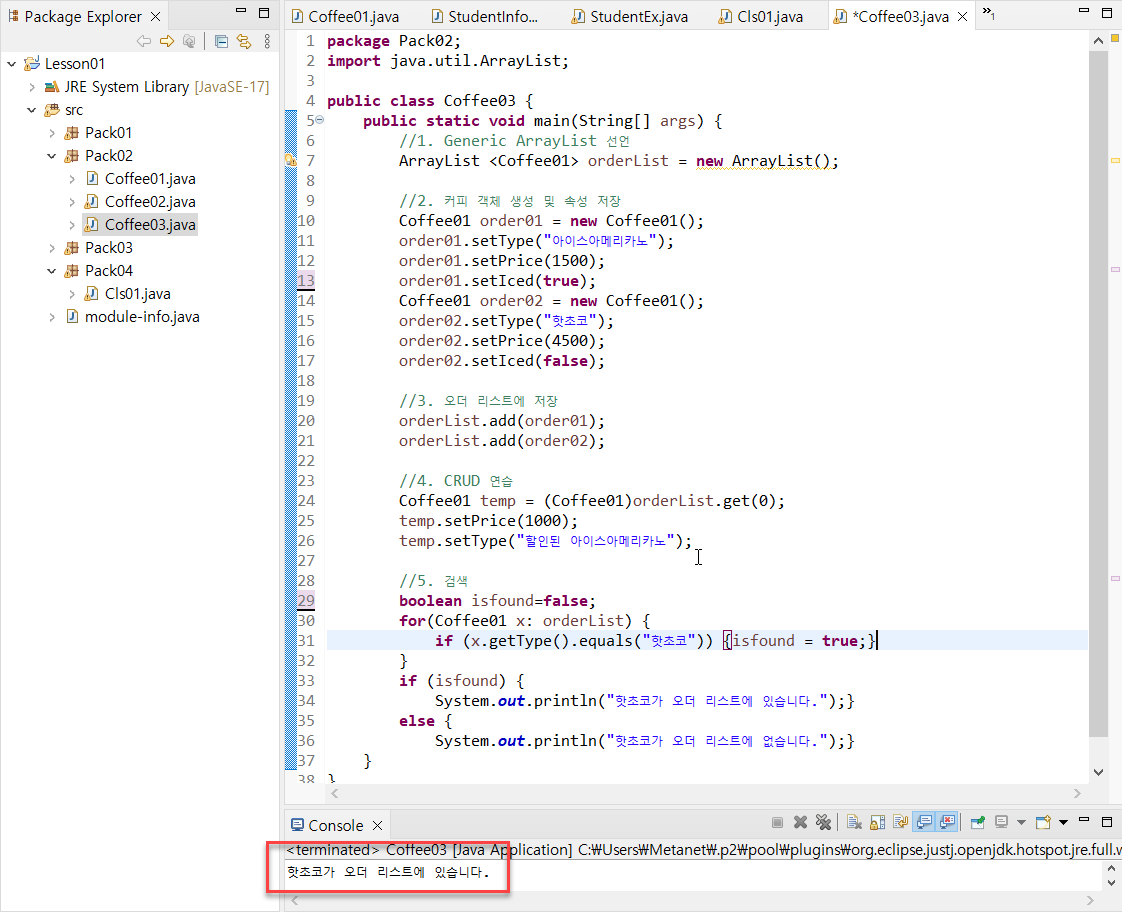The width and height of the screenshot is (1122, 912).
Task: Switch to StudentEx.java editor tab
Action: [x=631, y=16]
